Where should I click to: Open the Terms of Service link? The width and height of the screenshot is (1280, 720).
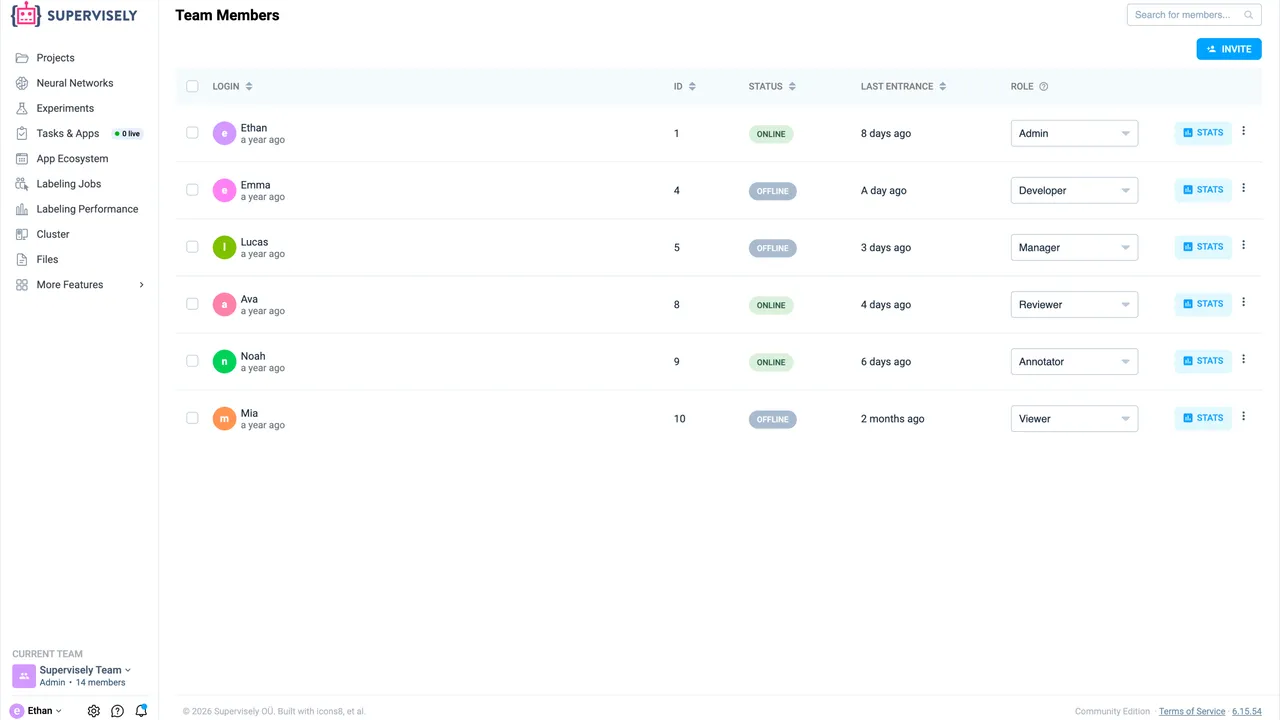(1192, 712)
